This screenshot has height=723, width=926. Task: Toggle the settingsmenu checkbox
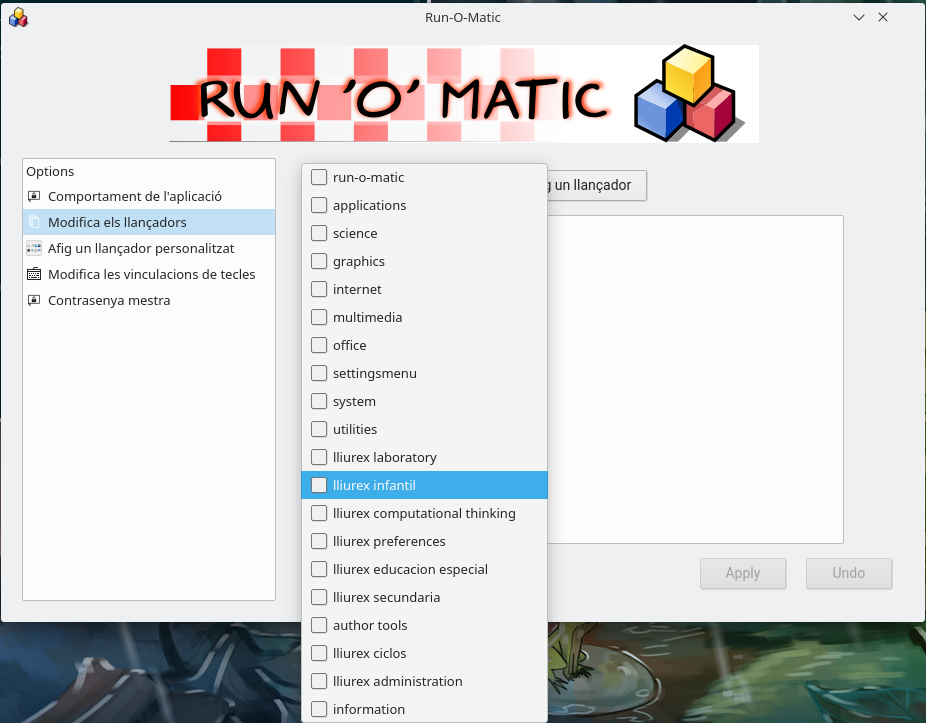319,373
